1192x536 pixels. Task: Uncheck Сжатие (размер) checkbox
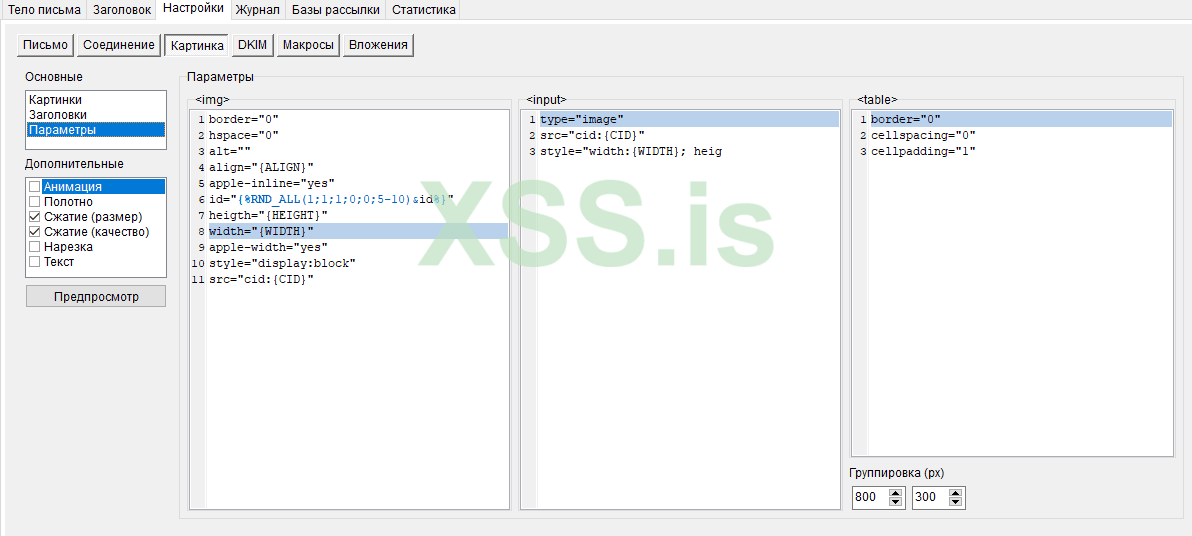tap(34, 217)
